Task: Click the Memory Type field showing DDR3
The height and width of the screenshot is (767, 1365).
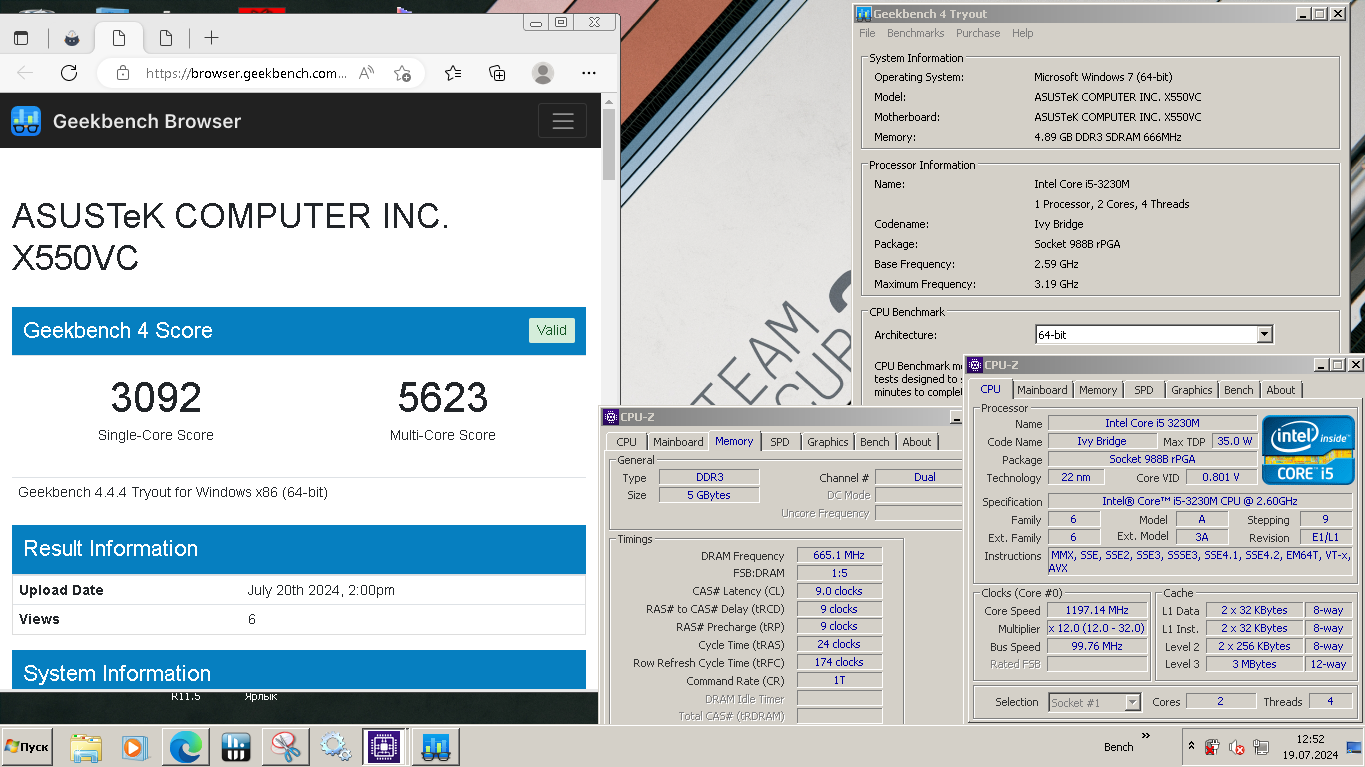Action: coord(708,477)
